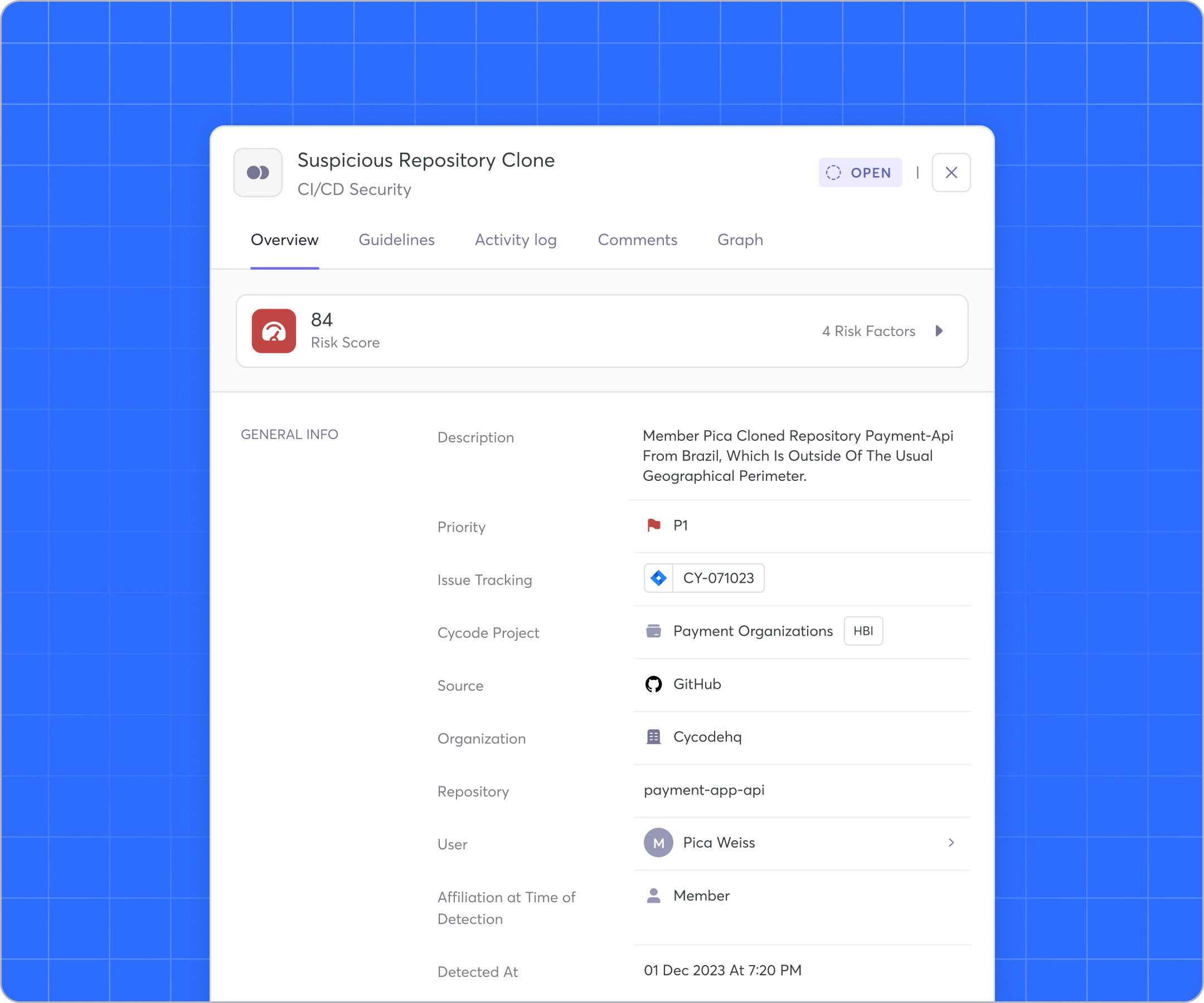Image resolution: width=1204 pixels, height=1003 pixels.
Task: Close the issue details panel
Action: [x=951, y=173]
